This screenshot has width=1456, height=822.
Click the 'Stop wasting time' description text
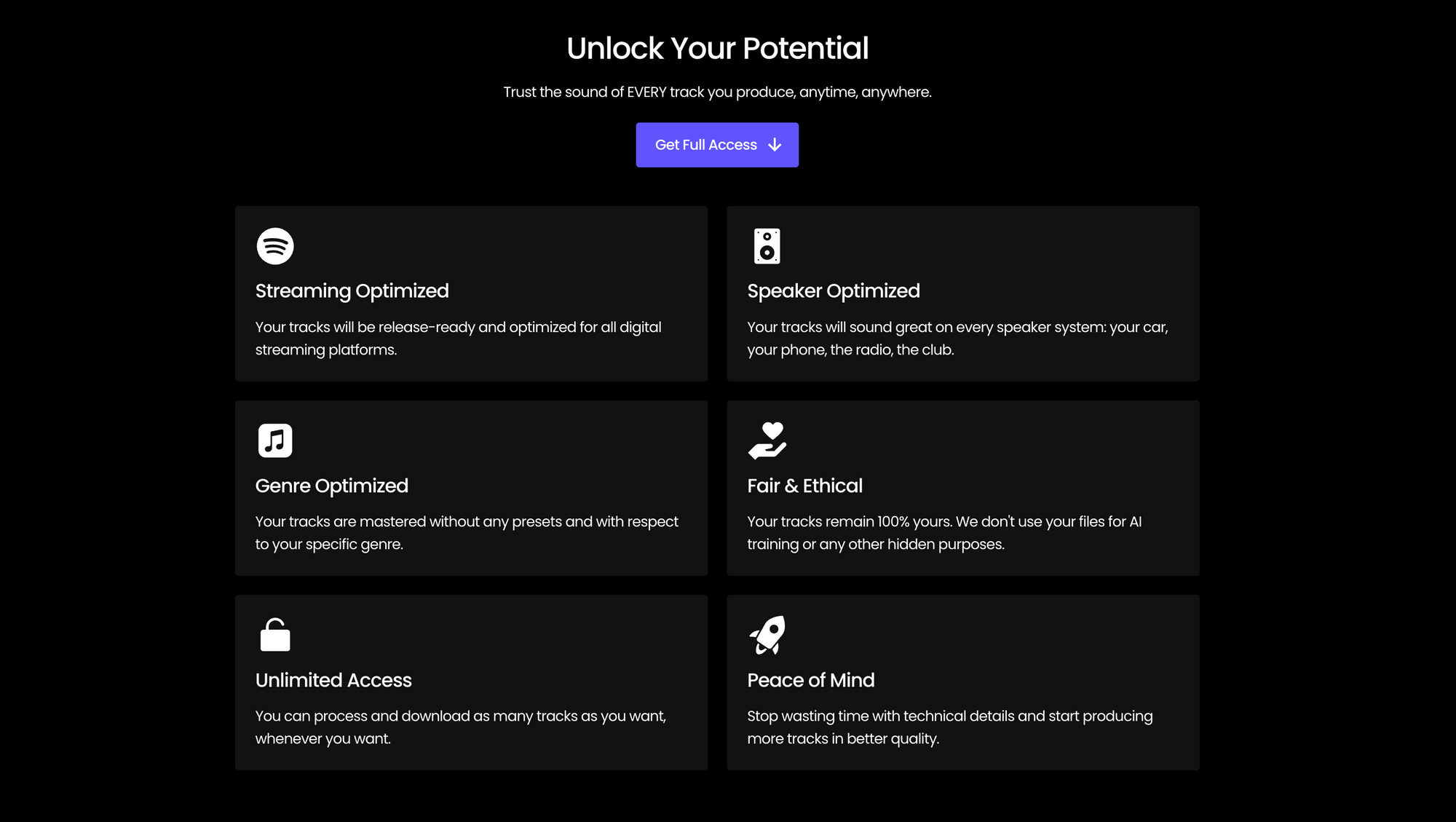[x=950, y=727]
